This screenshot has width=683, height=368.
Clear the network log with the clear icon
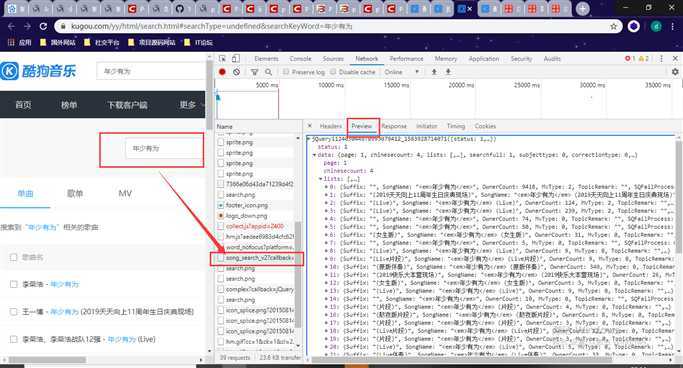coord(237,72)
